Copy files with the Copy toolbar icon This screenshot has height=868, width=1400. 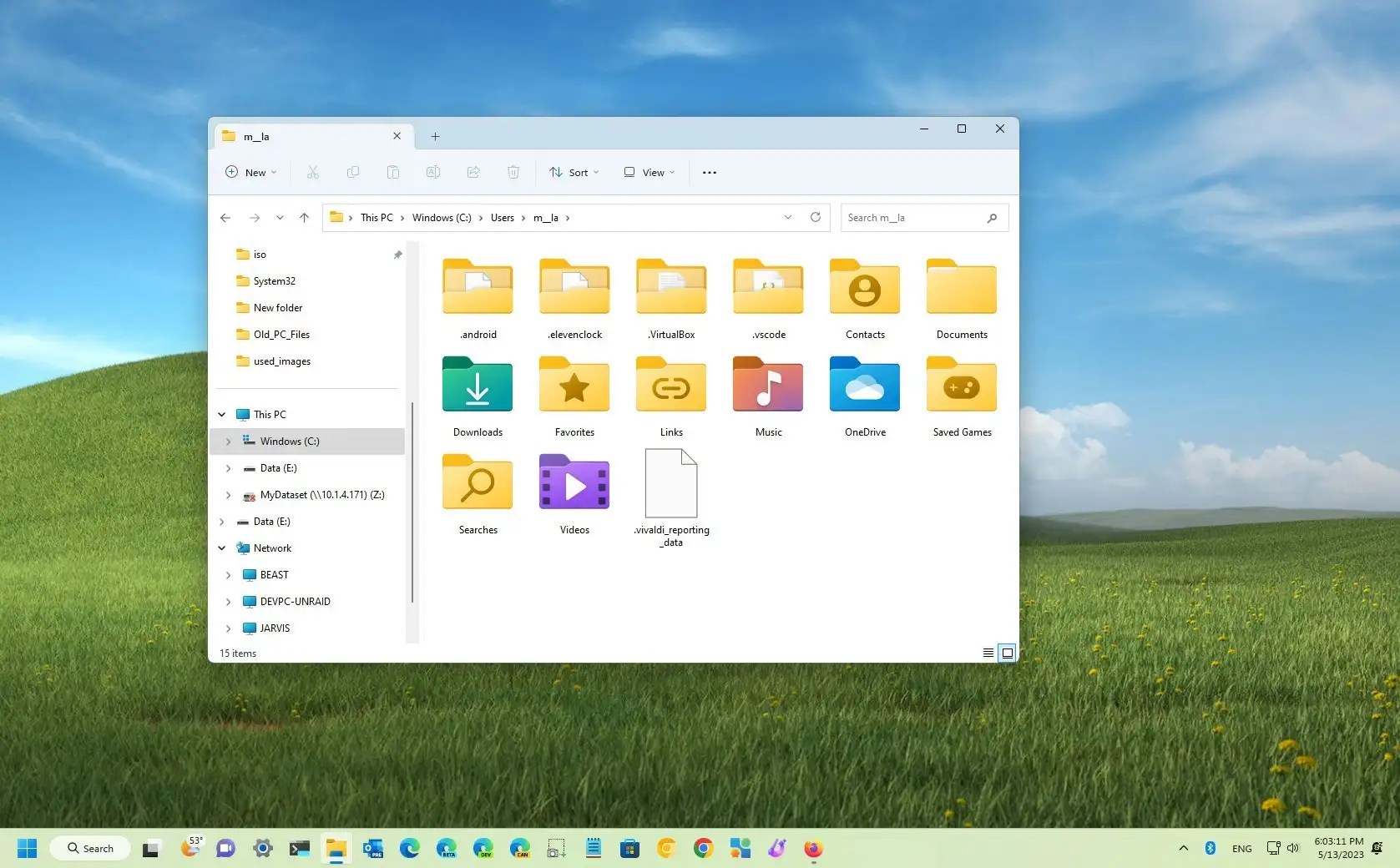pos(353,172)
